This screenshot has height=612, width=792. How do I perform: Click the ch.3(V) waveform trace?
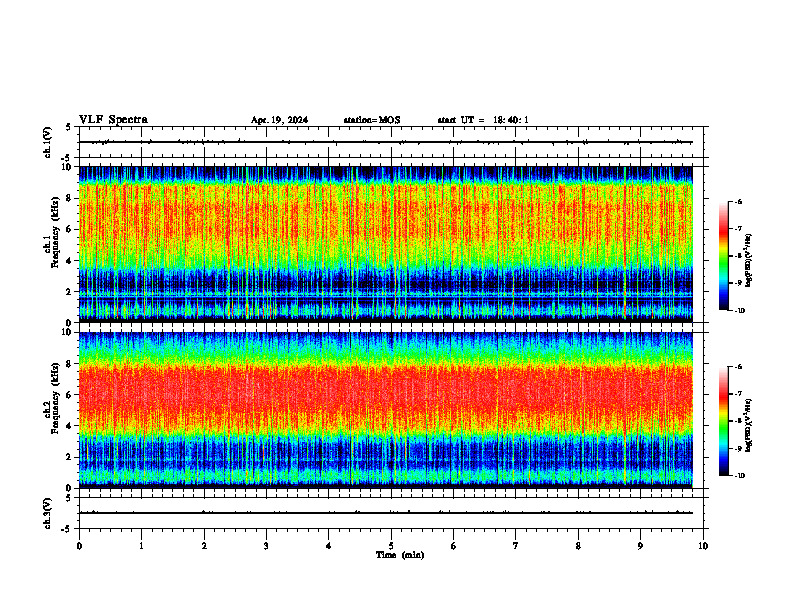tap(386, 513)
